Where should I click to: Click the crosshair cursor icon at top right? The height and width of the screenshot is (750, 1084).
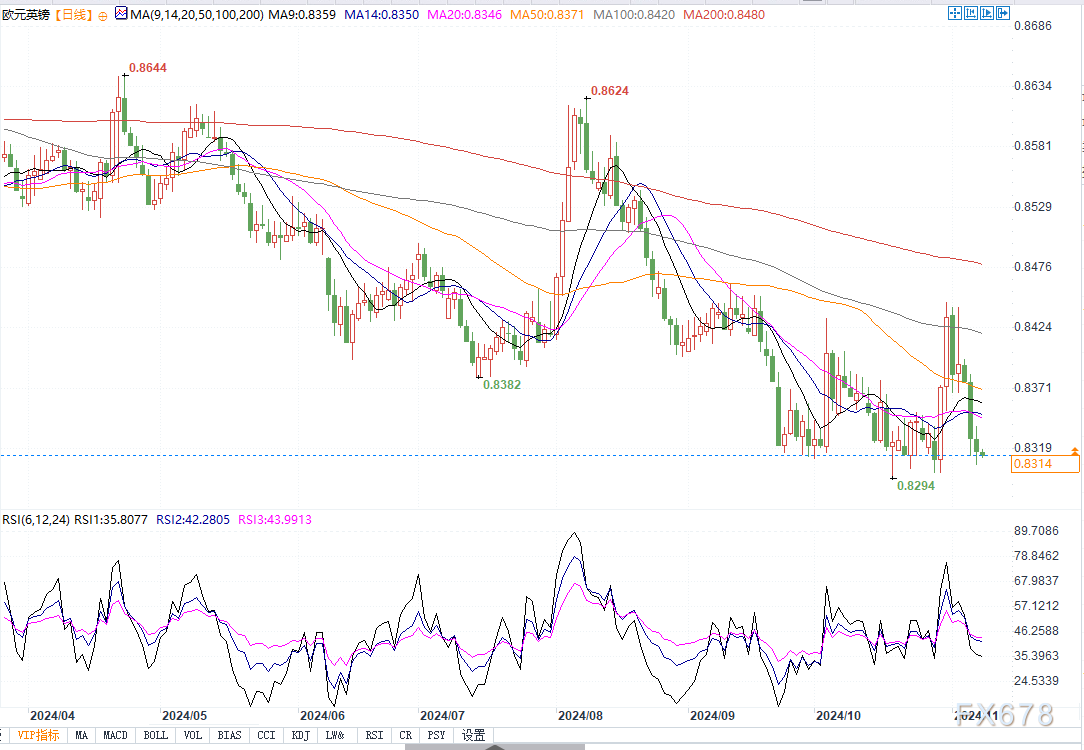tap(953, 14)
